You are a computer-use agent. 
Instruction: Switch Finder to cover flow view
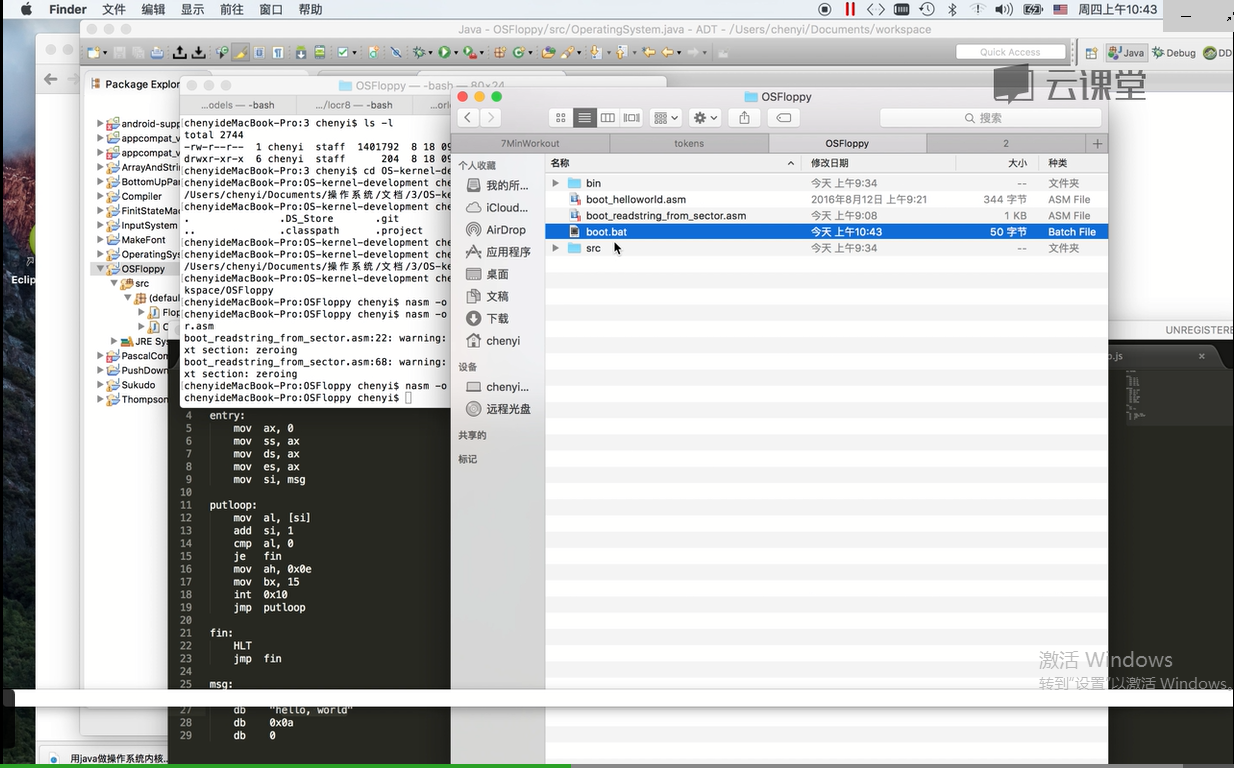coord(631,118)
